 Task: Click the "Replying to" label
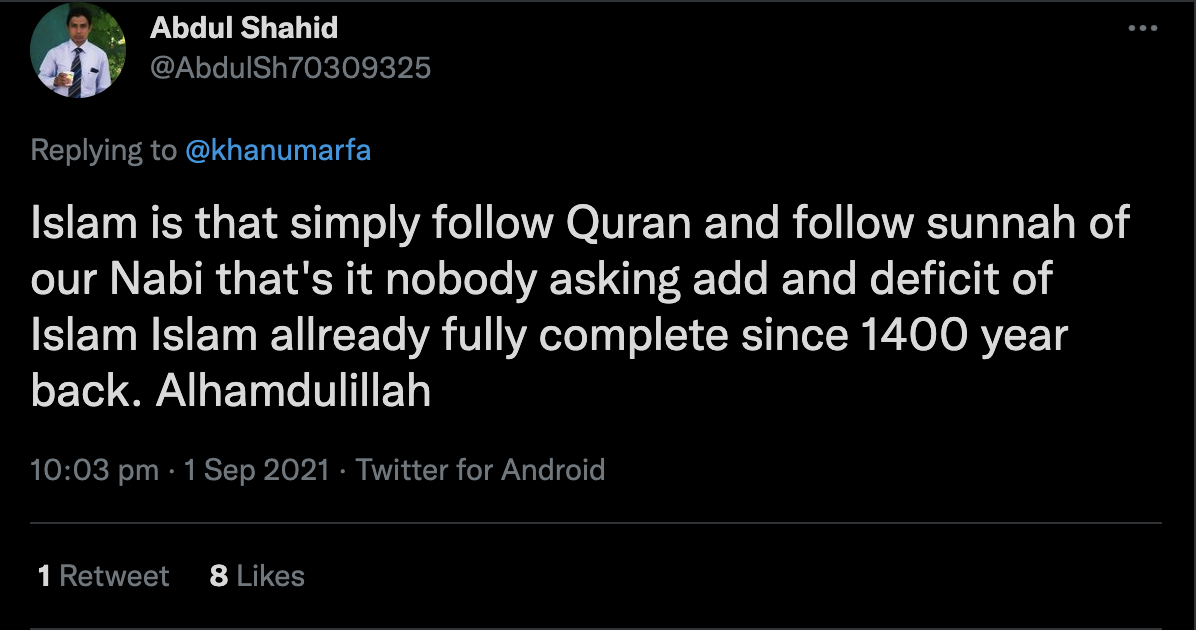pos(103,150)
